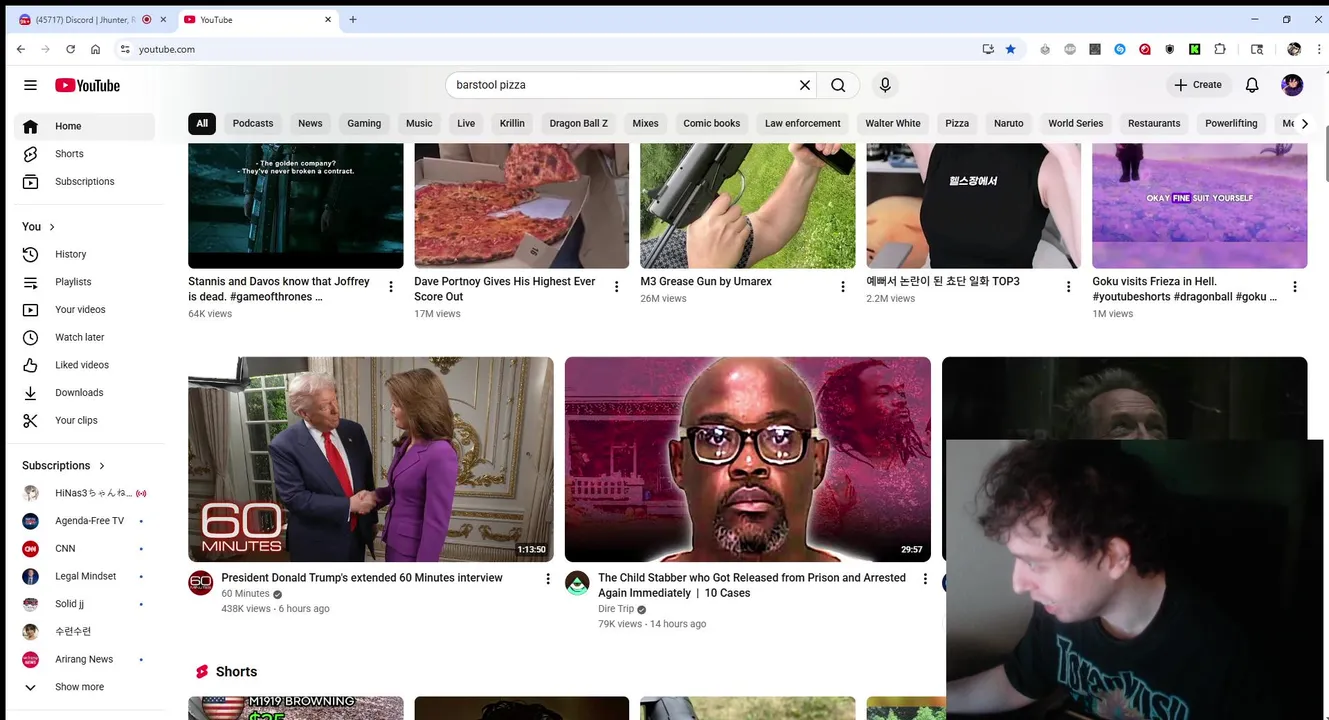Open YouTube notifications bell
Image resolution: width=1329 pixels, height=720 pixels.
[x=1252, y=85]
